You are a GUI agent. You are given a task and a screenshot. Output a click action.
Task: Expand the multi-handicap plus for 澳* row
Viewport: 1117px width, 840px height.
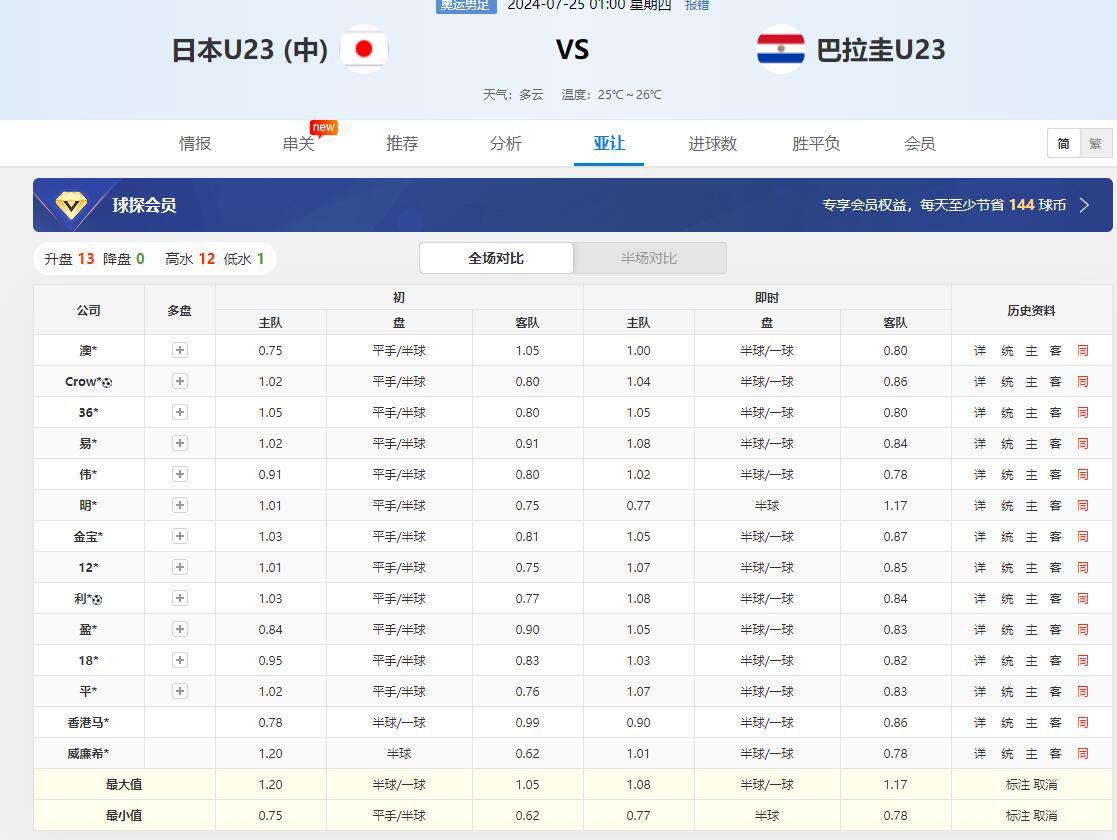180,350
